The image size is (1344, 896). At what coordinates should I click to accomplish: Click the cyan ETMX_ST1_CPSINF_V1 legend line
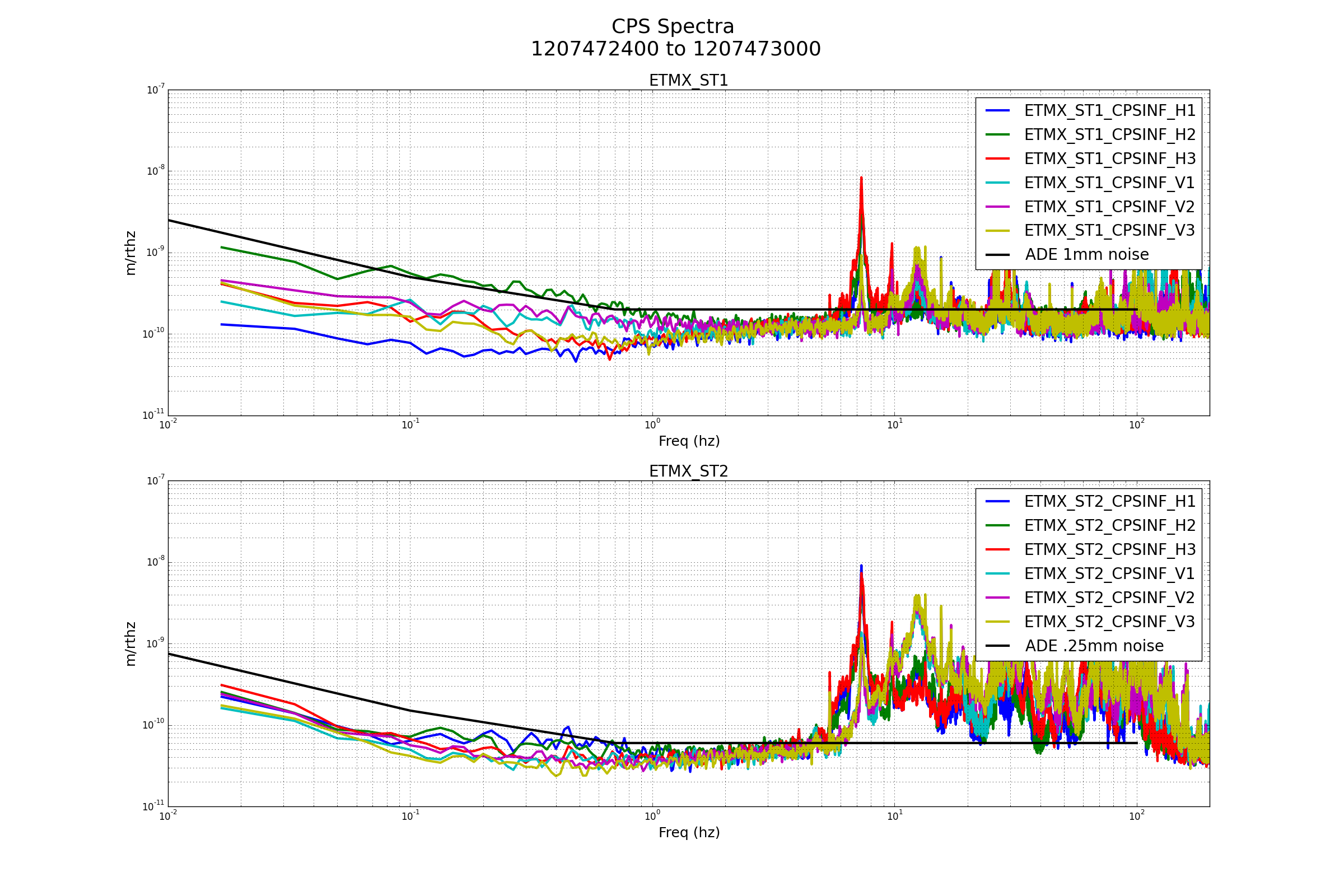click(x=997, y=183)
